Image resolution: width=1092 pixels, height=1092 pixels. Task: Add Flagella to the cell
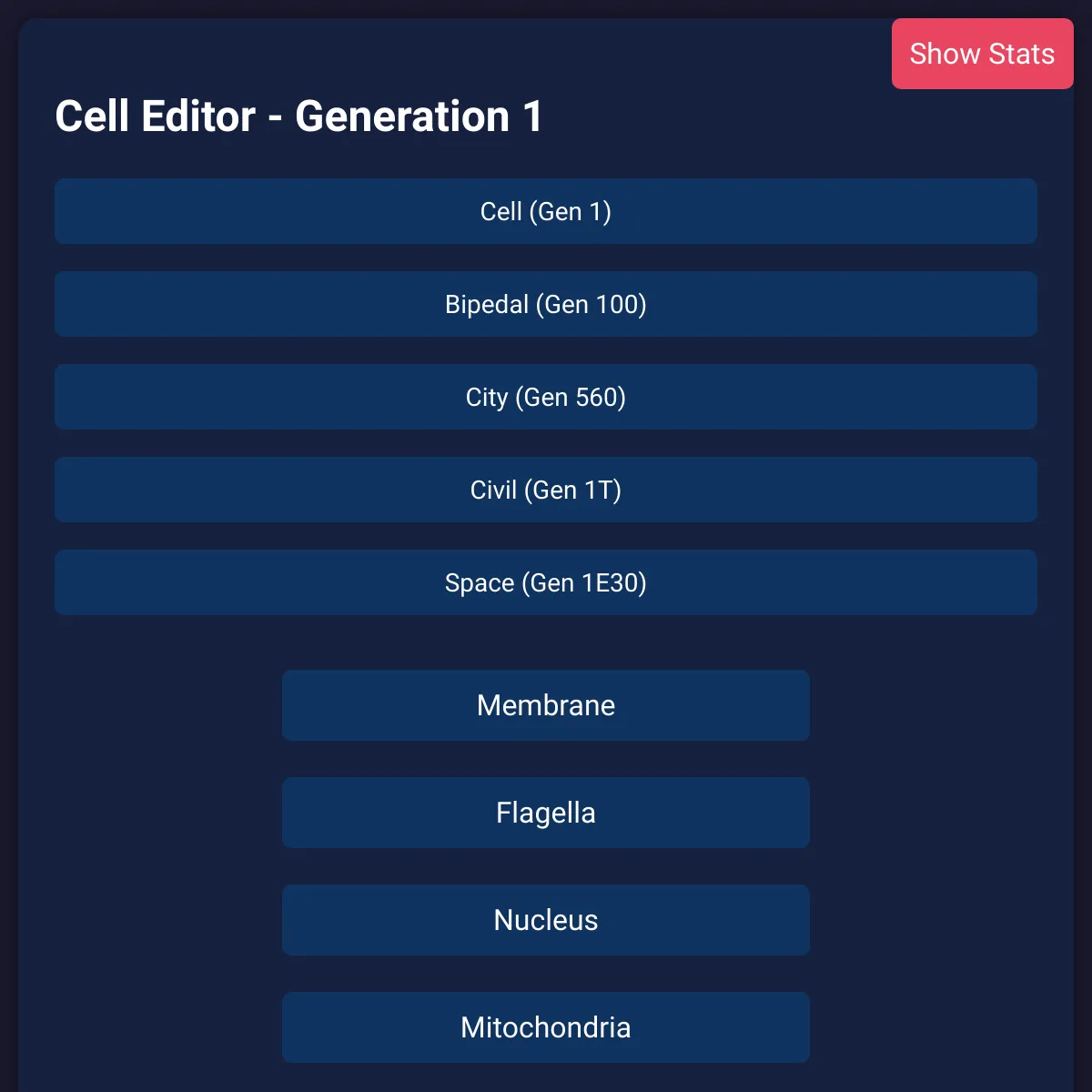546,813
